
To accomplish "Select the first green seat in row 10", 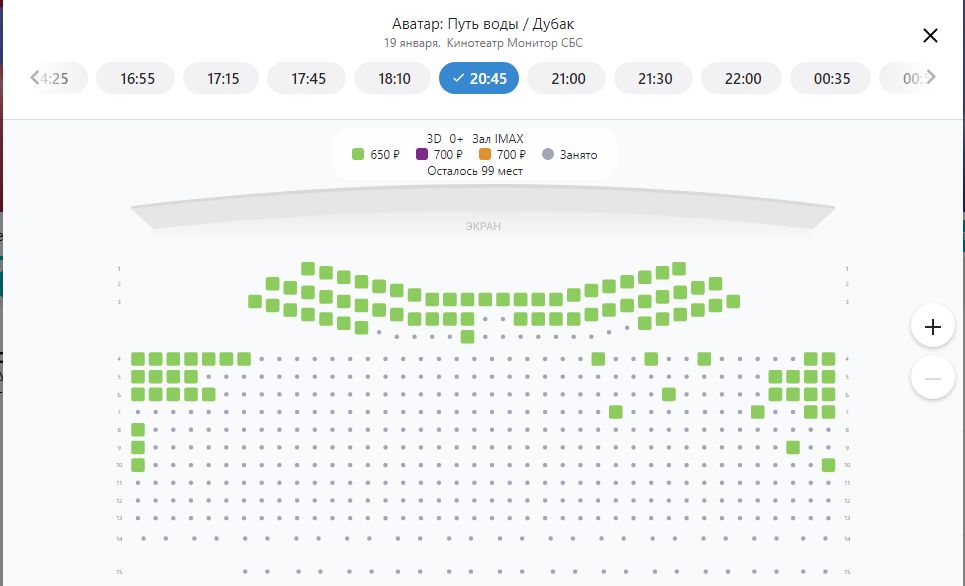I will tap(138, 465).
